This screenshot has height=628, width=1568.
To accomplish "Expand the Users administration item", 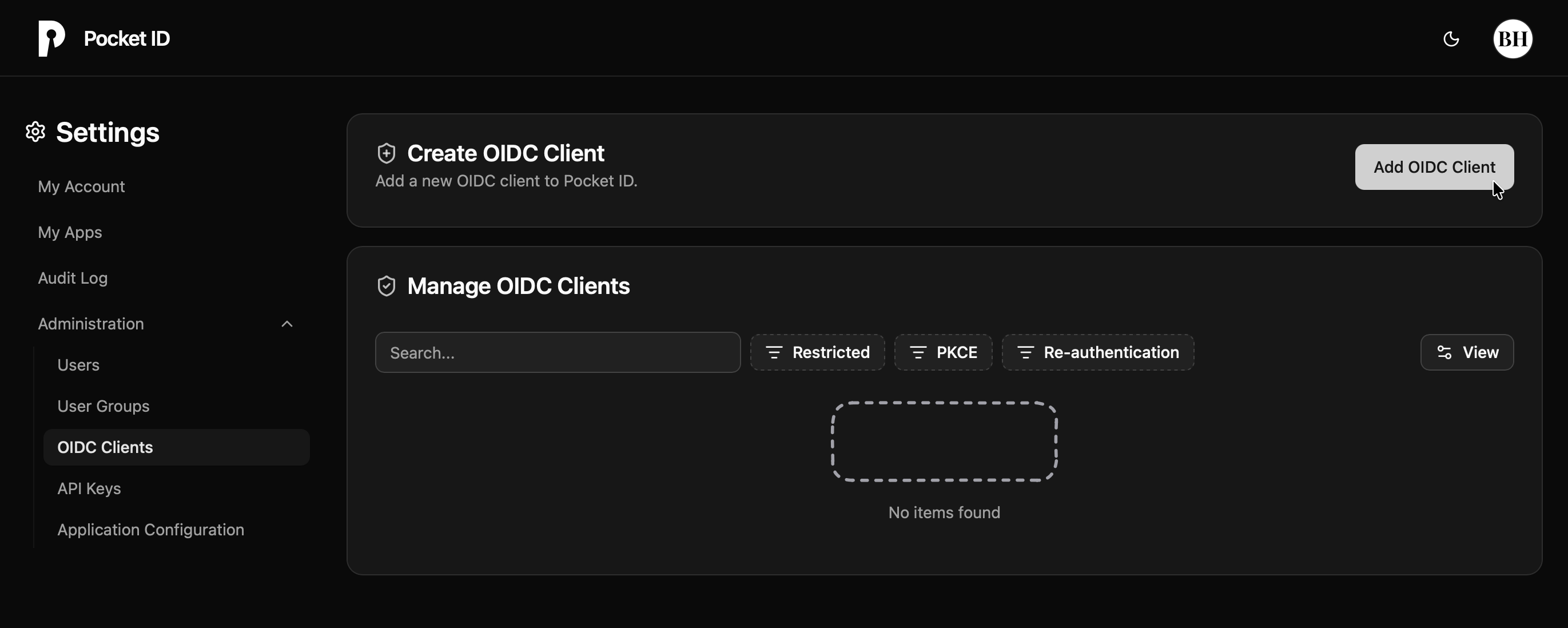I will [78, 364].
